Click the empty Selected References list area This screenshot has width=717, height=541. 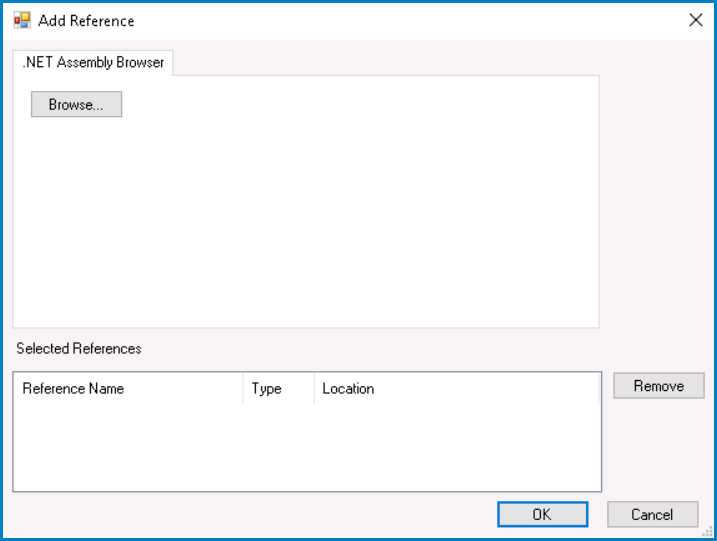(x=305, y=446)
